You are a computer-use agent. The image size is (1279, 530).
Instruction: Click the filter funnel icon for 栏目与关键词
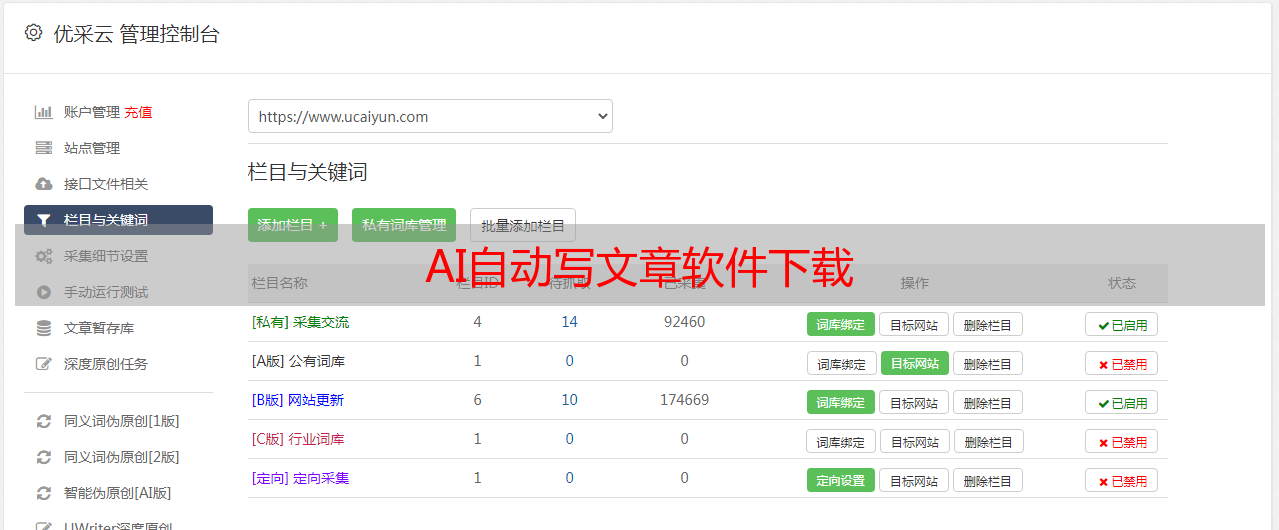(x=44, y=220)
